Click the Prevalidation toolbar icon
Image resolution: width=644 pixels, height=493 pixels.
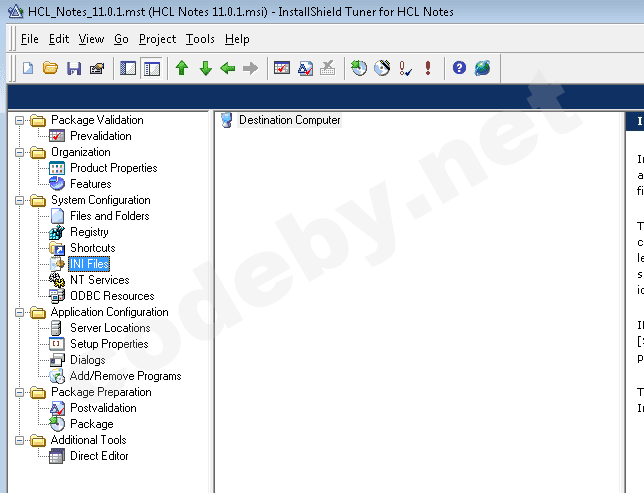coord(282,68)
